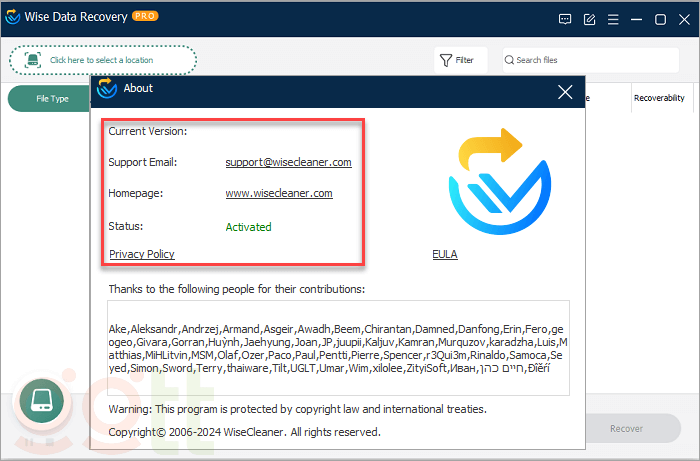Click the small logo in About title bar

click(107, 90)
